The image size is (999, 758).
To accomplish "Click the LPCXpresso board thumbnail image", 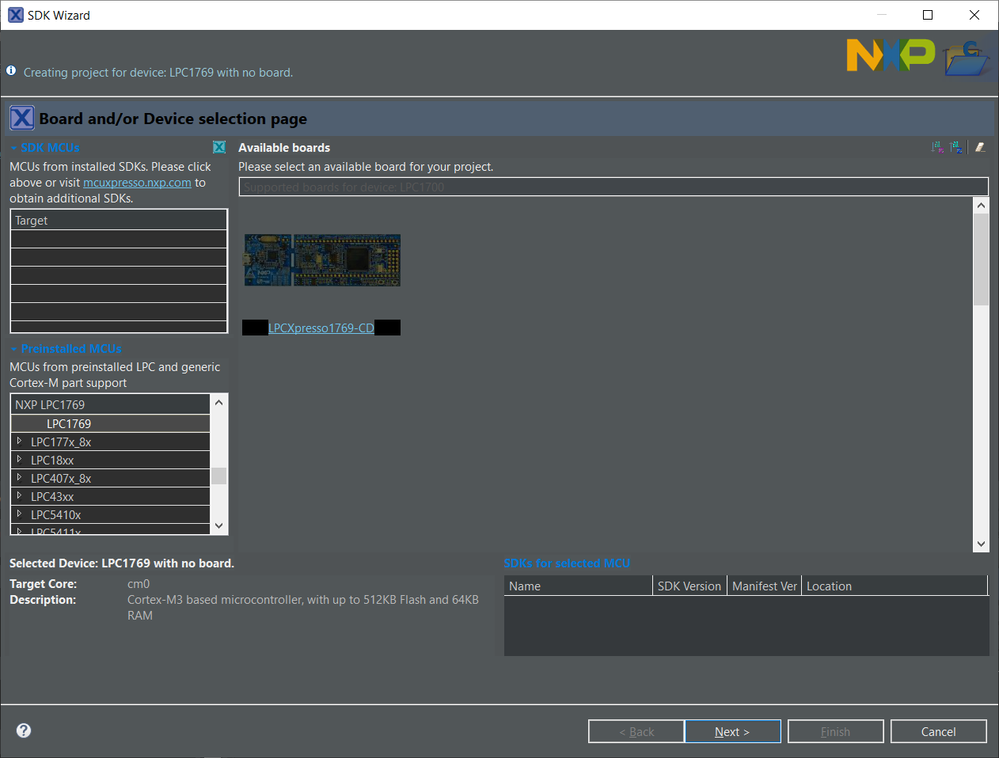I will click(322, 260).
